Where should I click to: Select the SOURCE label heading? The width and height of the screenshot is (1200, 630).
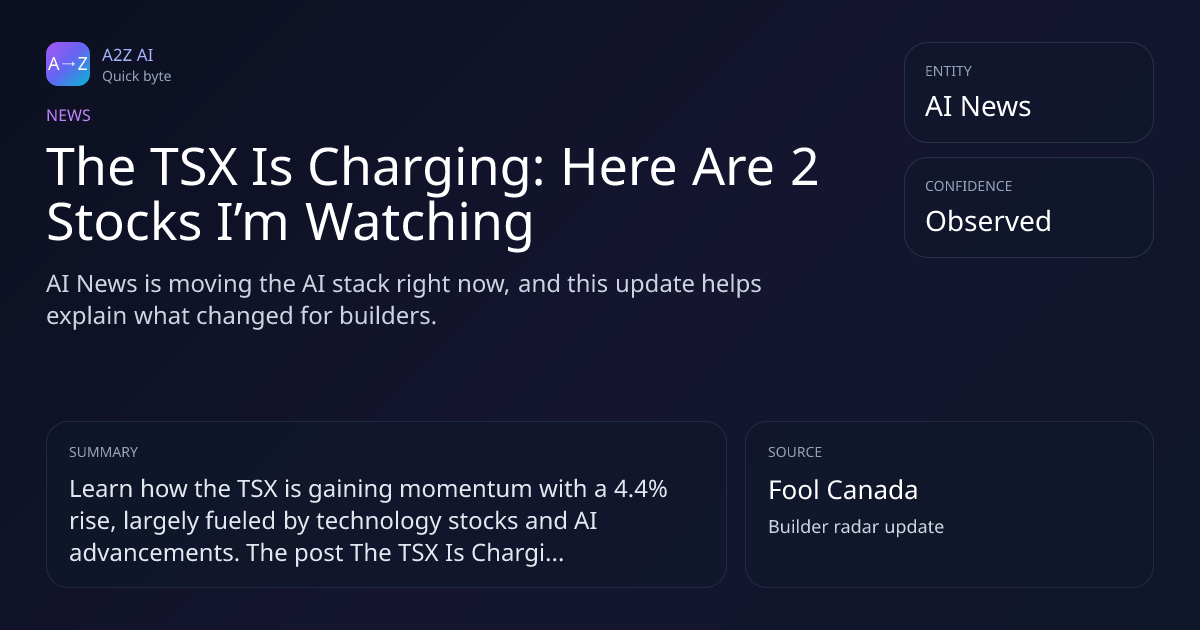click(x=795, y=452)
